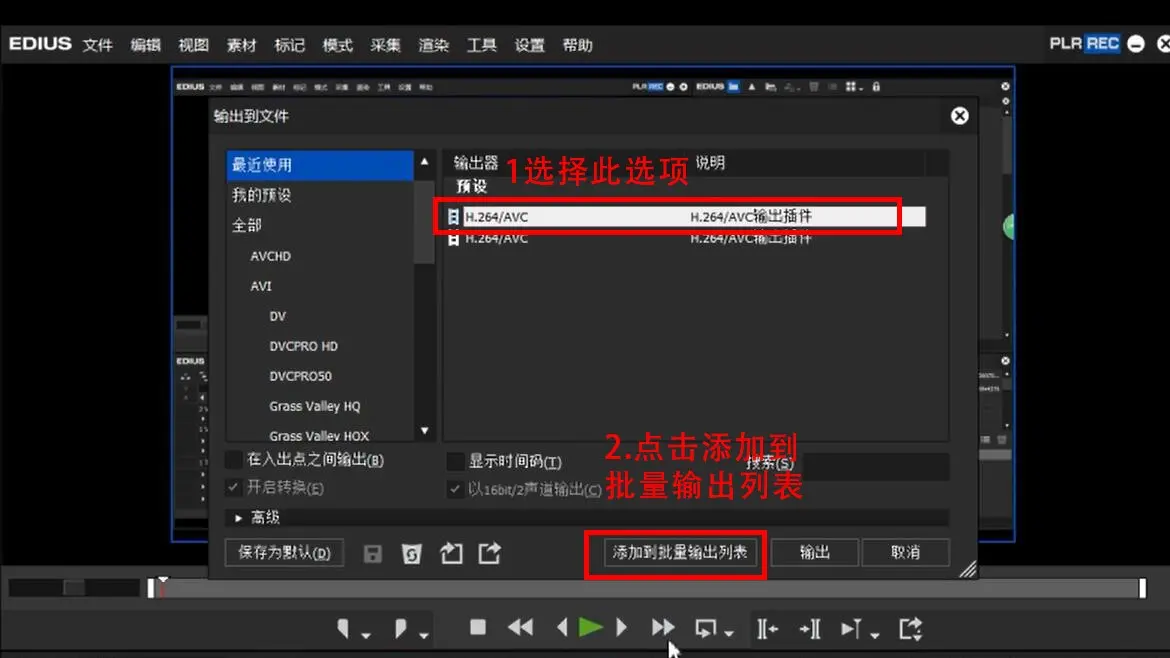The height and width of the screenshot is (658, 1170).
Task: Click the 取消 button
Action: point(905,552)
